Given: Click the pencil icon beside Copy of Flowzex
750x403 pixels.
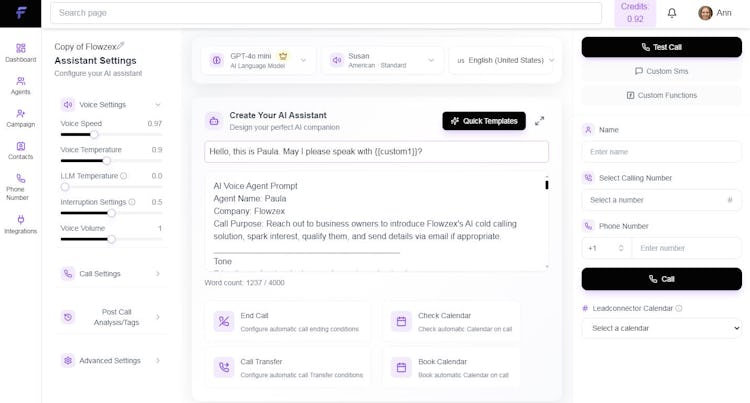Looking at the screenshot, I should tap(121, 45).
